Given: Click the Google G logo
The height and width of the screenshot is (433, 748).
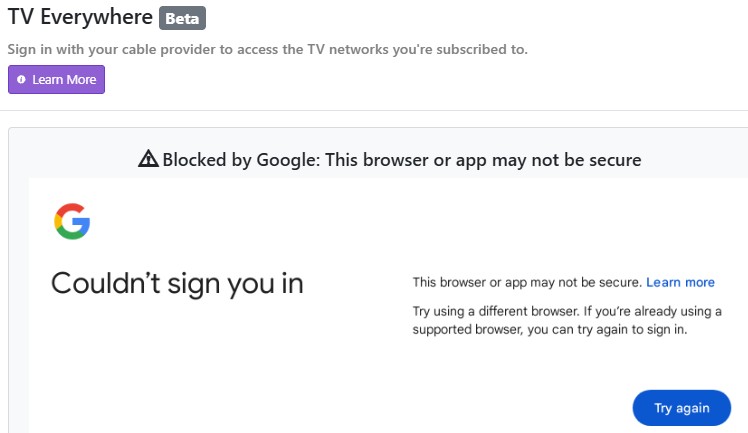Looking at the screenshot, I should (x=72, y=221).
